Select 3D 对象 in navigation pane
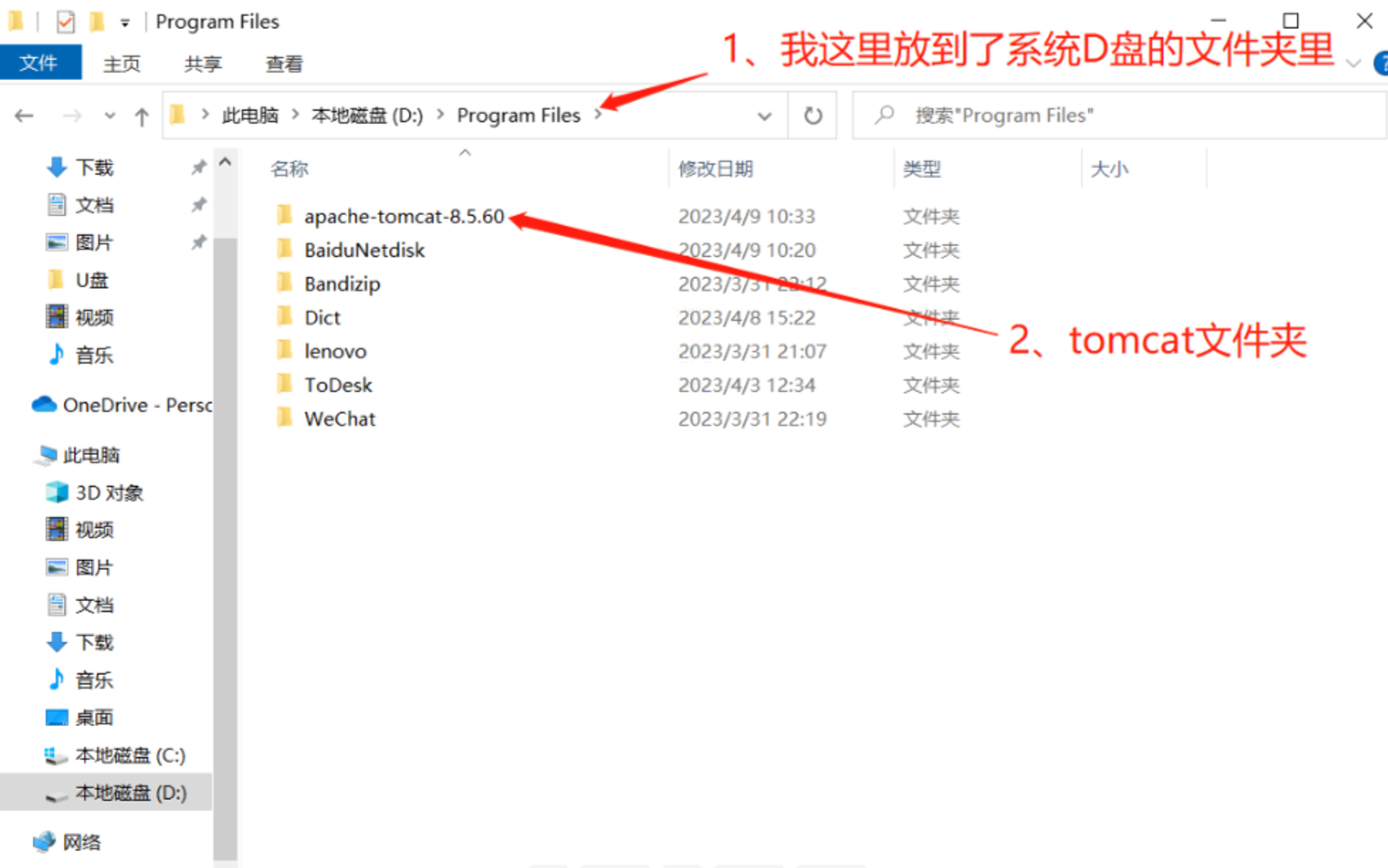Image resolution: width=1388 pixels, height=868 pixels. pyautogui.click(x=109, y=492)
